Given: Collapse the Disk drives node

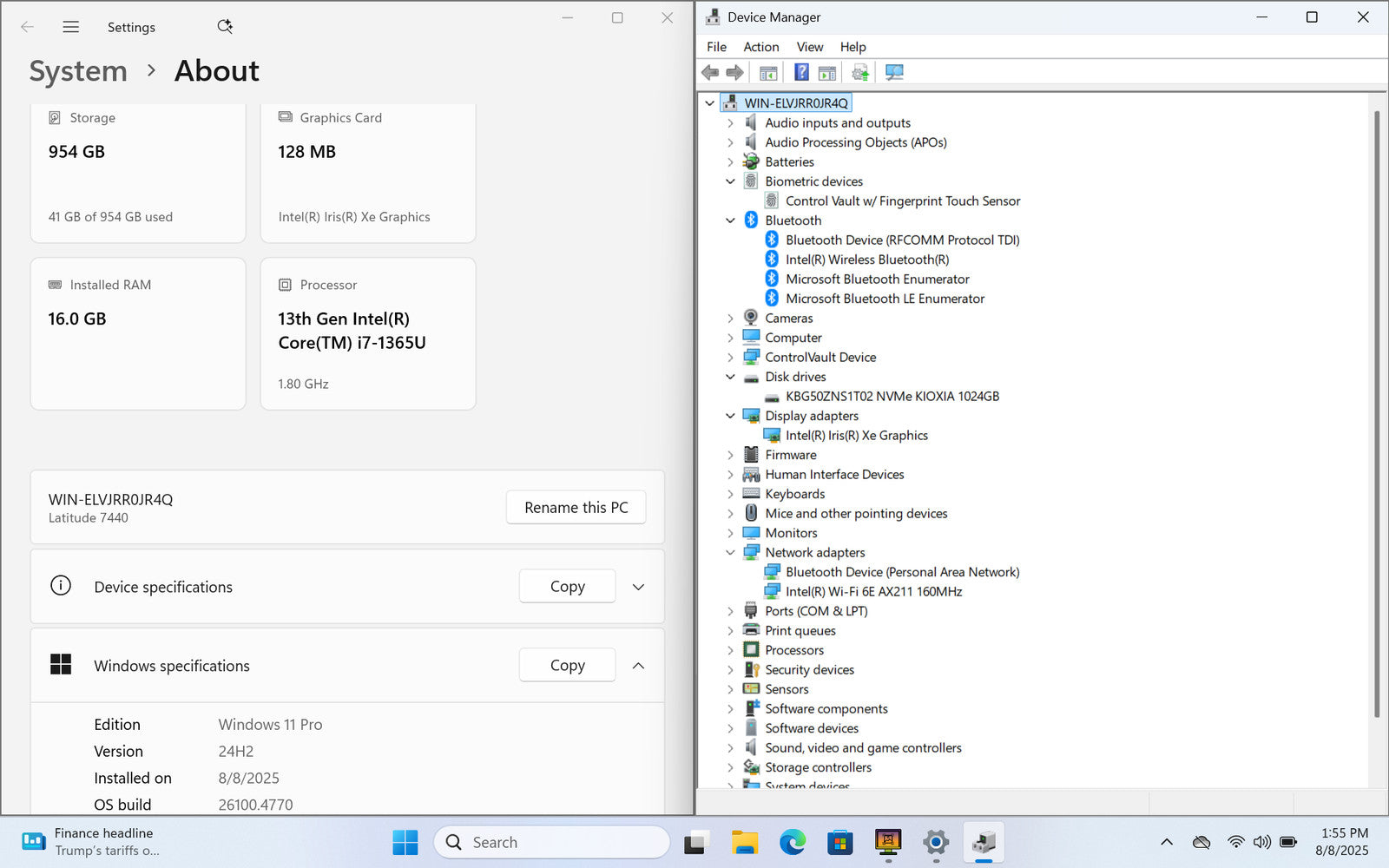Looking at the screenshot, I should 730,377.
